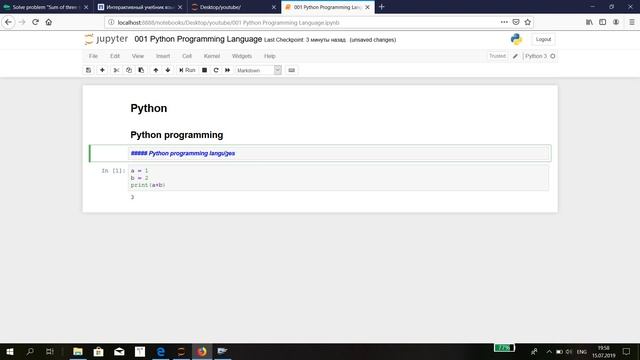The height and width of the screenshot is (360, 640).
Task: Open page actions three dots menu
Action: point(504,22)
